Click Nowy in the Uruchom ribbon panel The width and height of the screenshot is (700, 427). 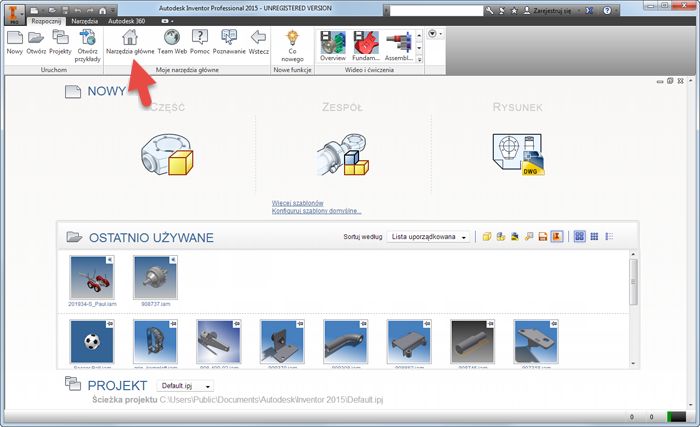tap(15, 43)
